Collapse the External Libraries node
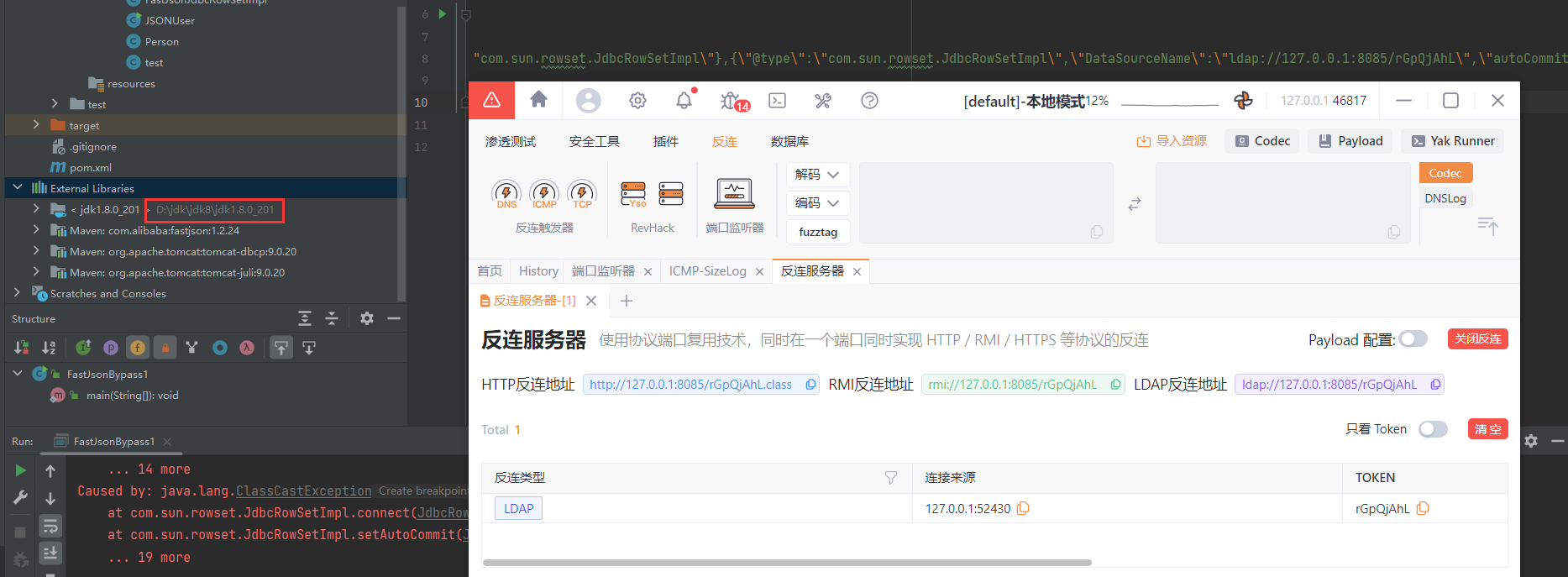The image size is (1568, 577). 18,188
